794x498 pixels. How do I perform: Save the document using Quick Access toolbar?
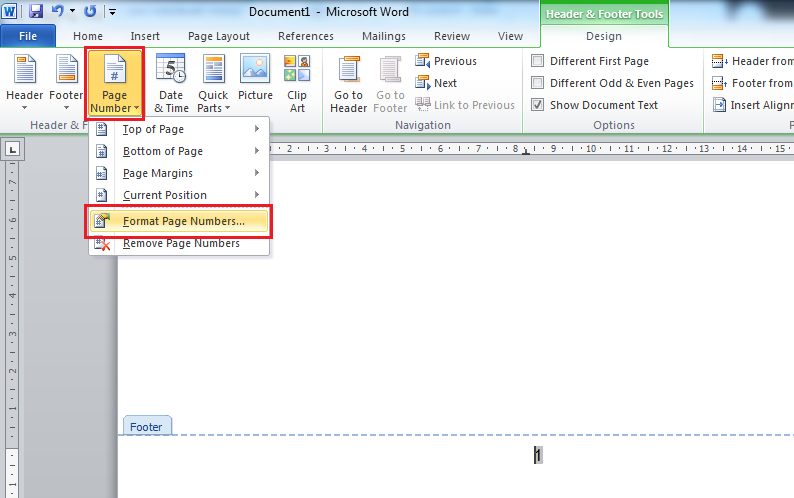(x=35, y=11)
